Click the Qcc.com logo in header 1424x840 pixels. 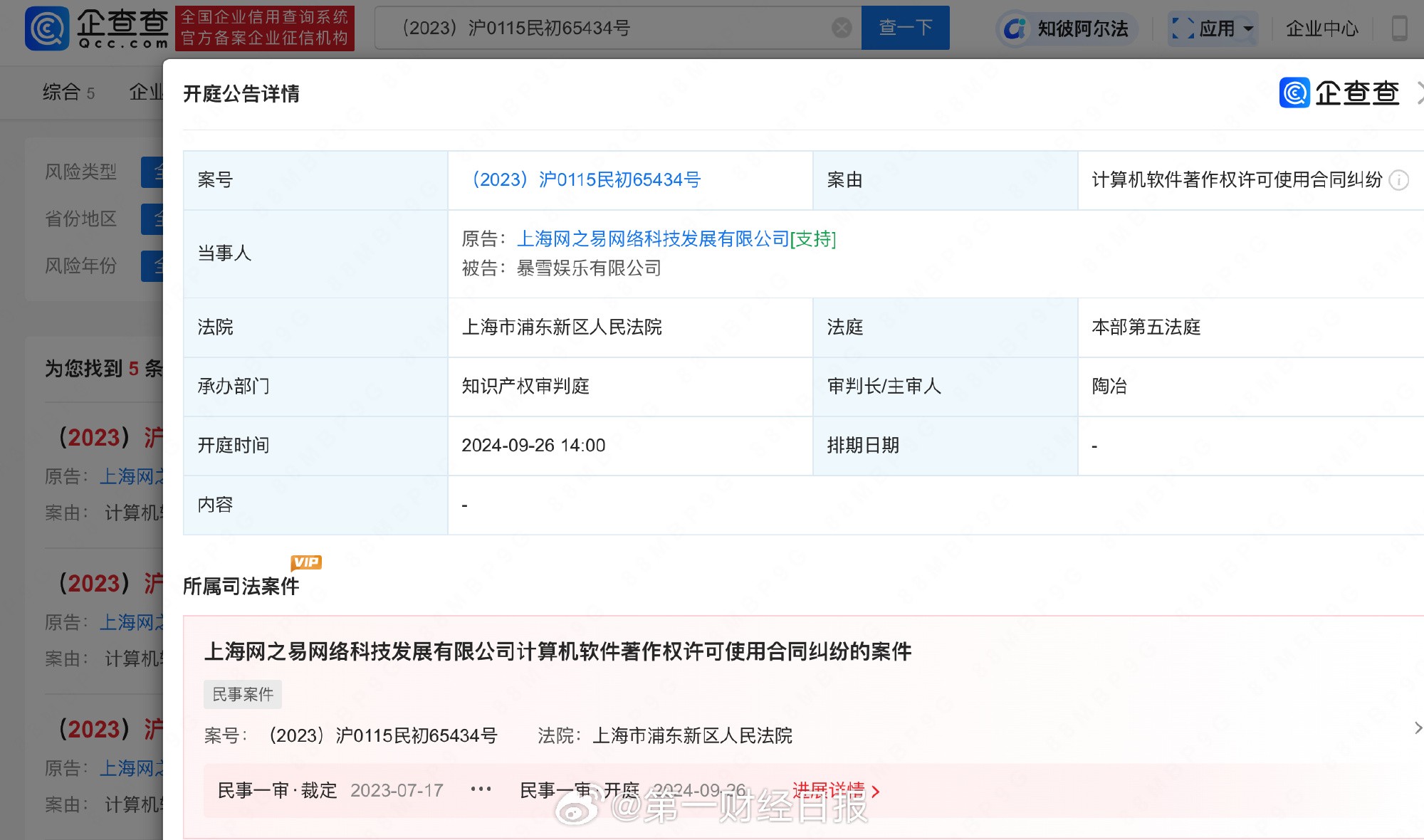click(x=97, y=28)
